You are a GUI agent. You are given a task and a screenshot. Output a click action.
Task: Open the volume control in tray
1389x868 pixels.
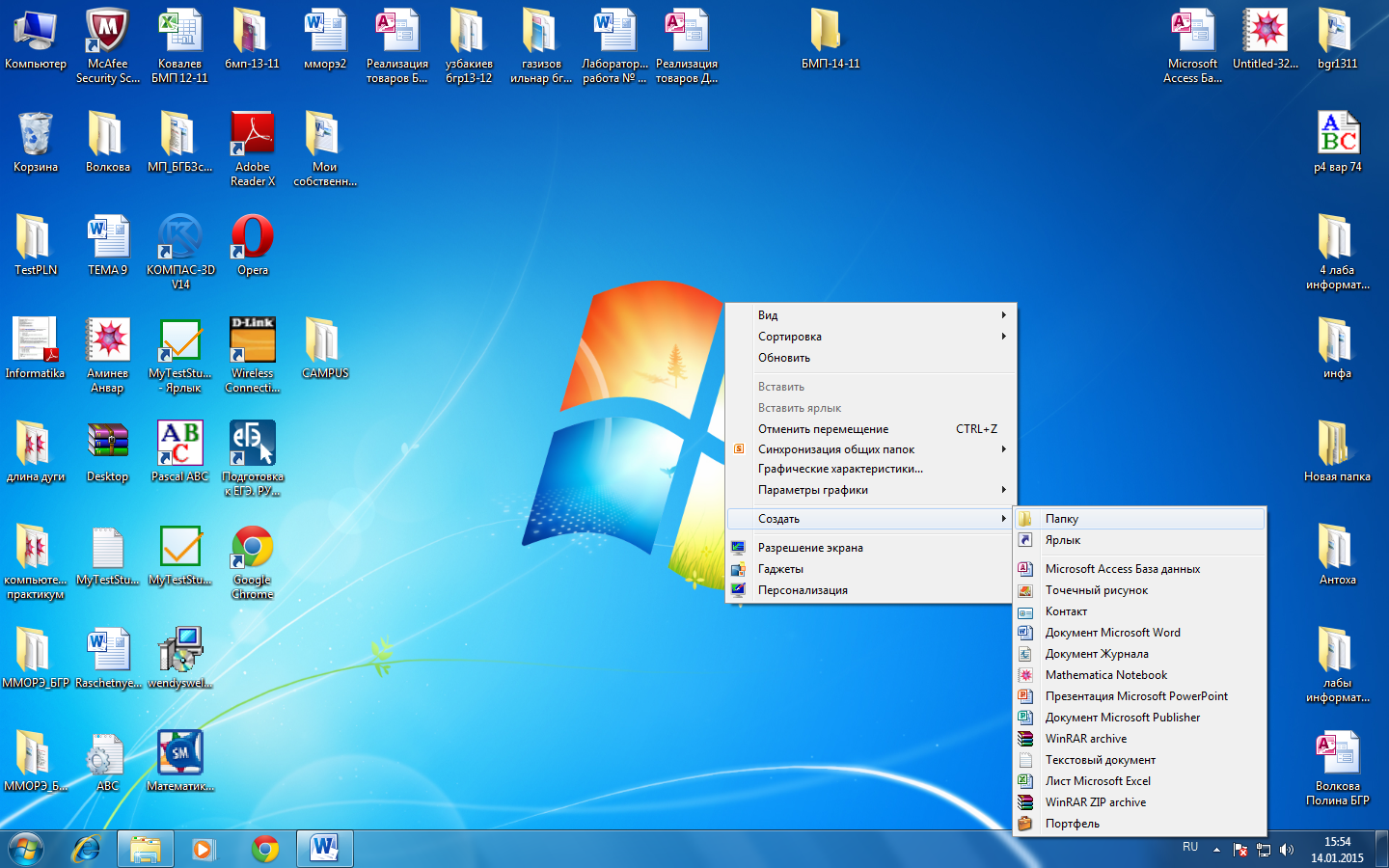[1286, 850]
